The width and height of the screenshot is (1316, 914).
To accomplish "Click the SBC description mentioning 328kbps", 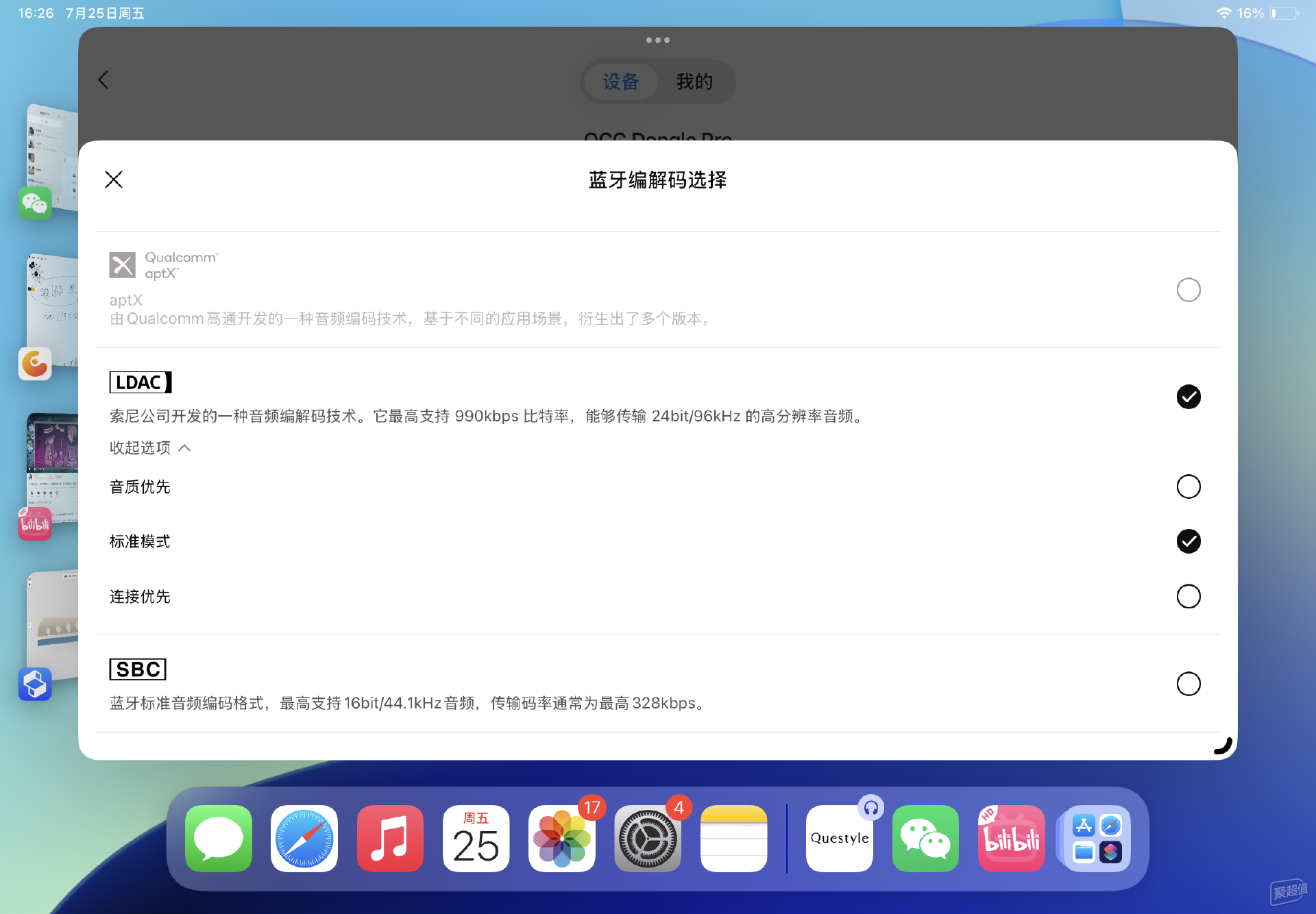I will (x=409, y=703).
